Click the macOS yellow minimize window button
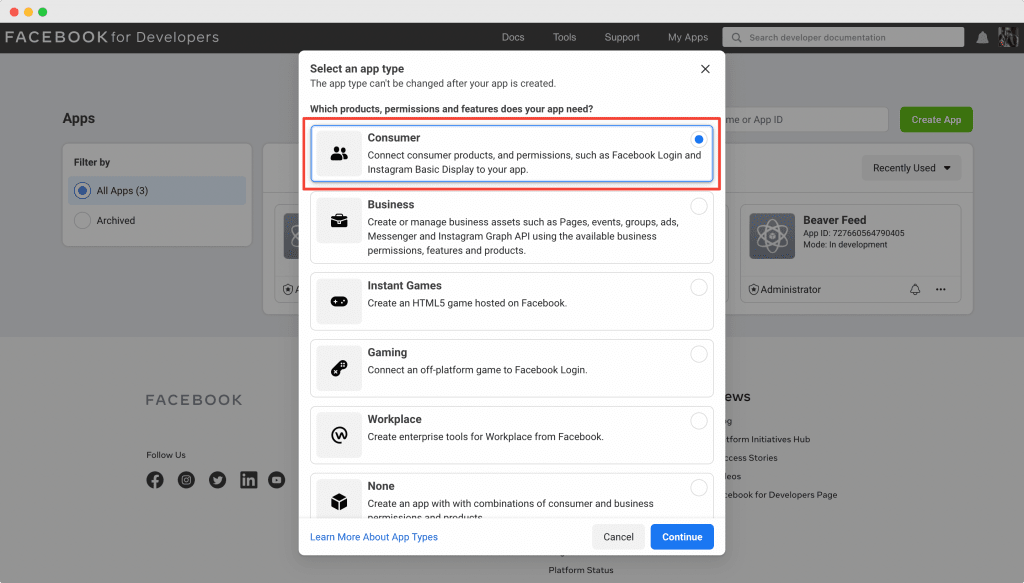The image size is (1024, 583). point(28,12)
